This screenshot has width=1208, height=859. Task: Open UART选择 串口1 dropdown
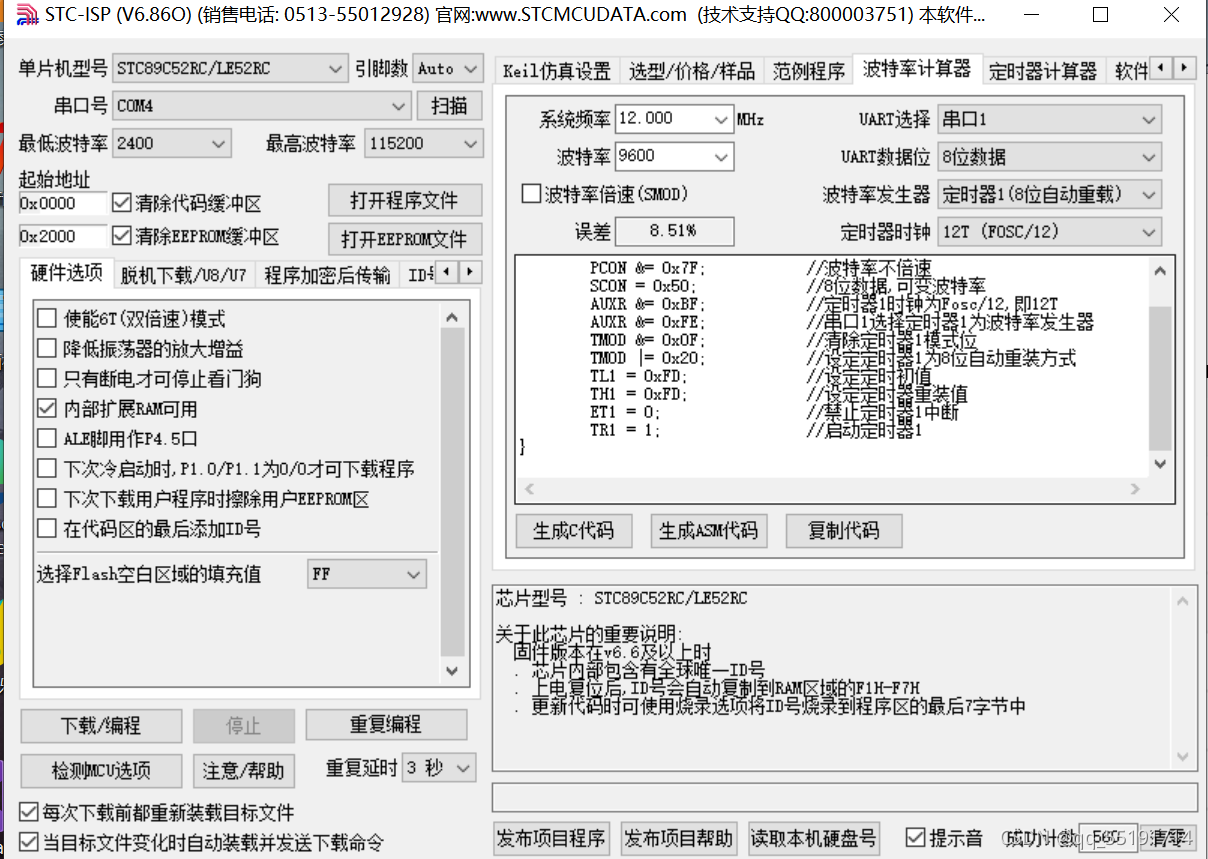(x=1050, y=119)
